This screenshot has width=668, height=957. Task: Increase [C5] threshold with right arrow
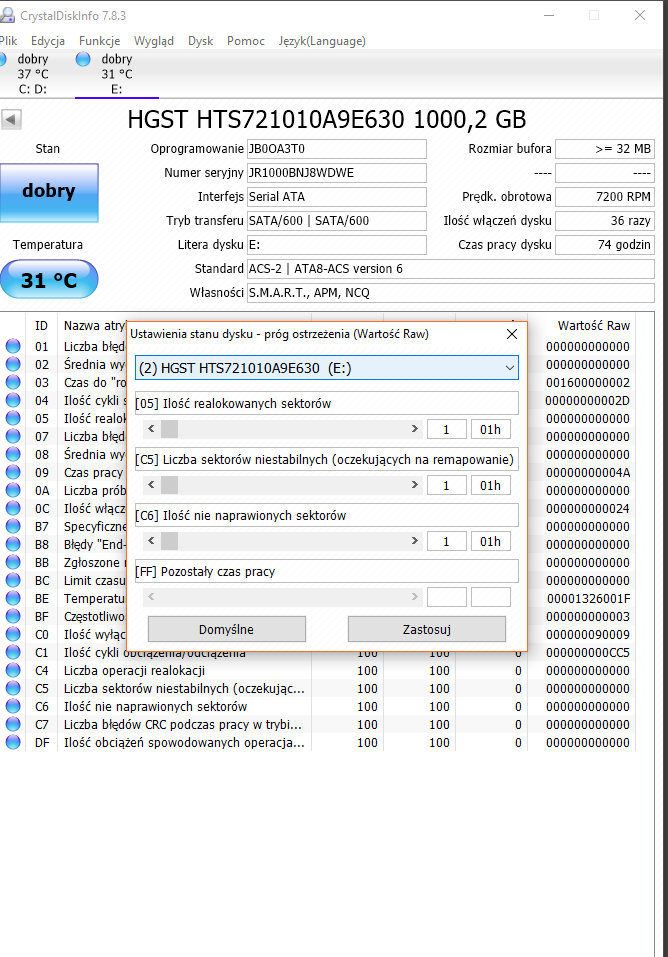[415, 485]
